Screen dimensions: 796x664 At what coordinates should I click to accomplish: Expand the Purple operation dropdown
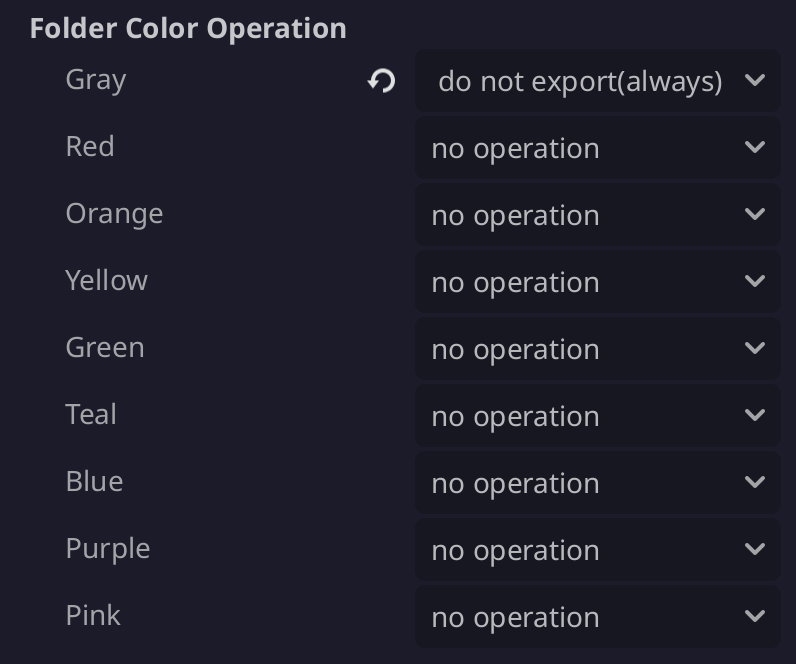click(x=597, y=550)
